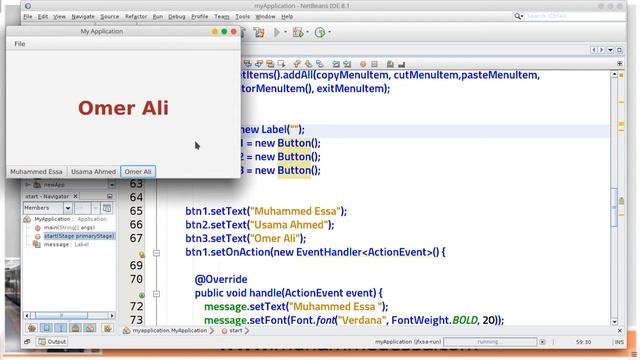640x360 pixels.
Task: Toggle Show Inner Classes filter
Action: (90, 328)
